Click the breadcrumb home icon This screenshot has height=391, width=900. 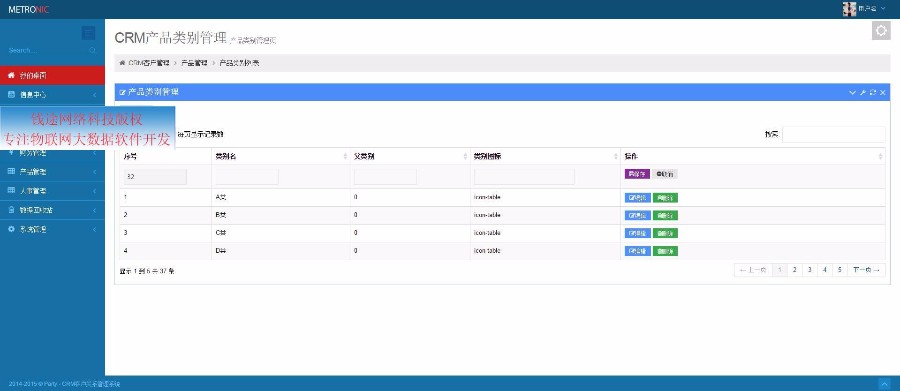coord(122,63)
